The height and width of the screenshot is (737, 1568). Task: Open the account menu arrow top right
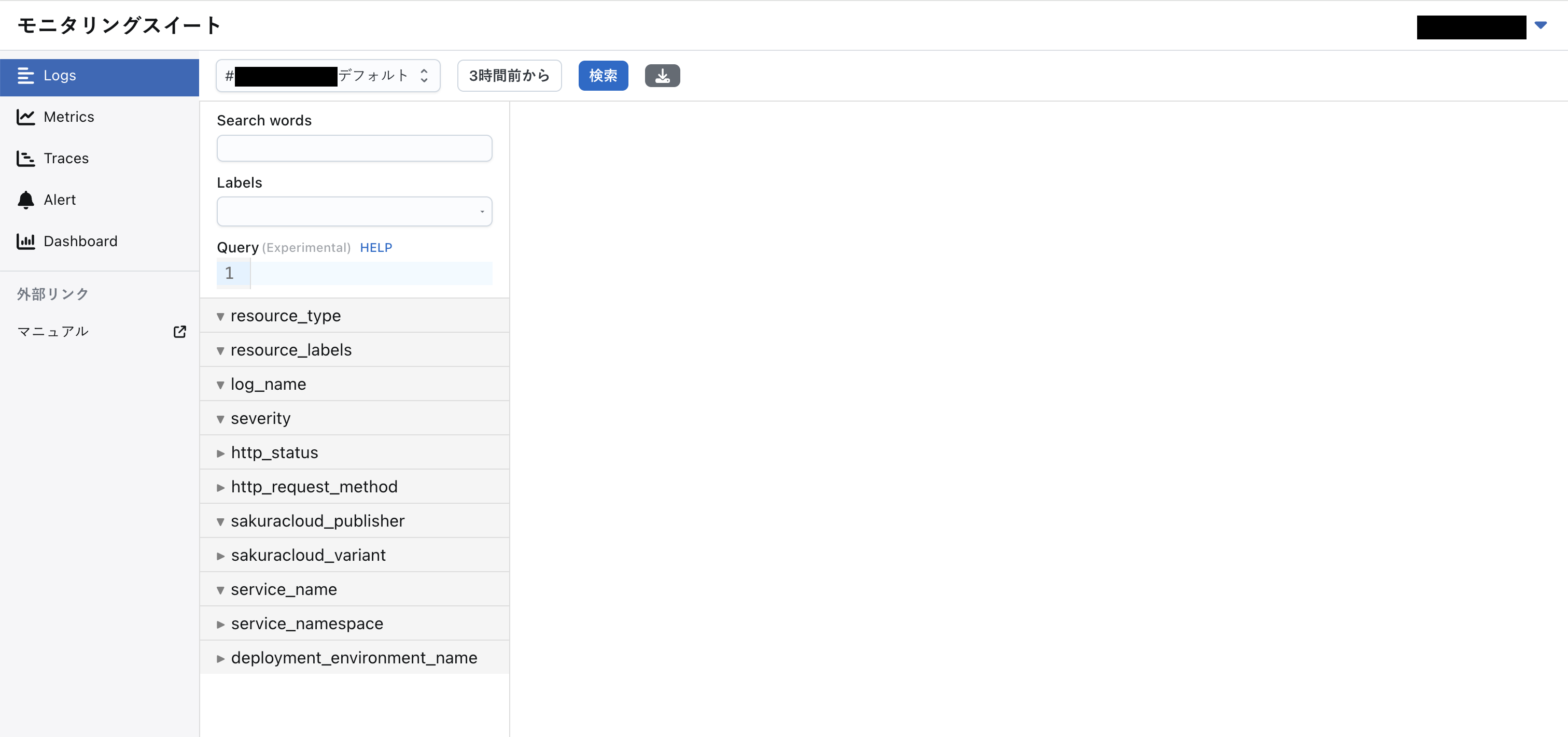(x=1541, y=25)
